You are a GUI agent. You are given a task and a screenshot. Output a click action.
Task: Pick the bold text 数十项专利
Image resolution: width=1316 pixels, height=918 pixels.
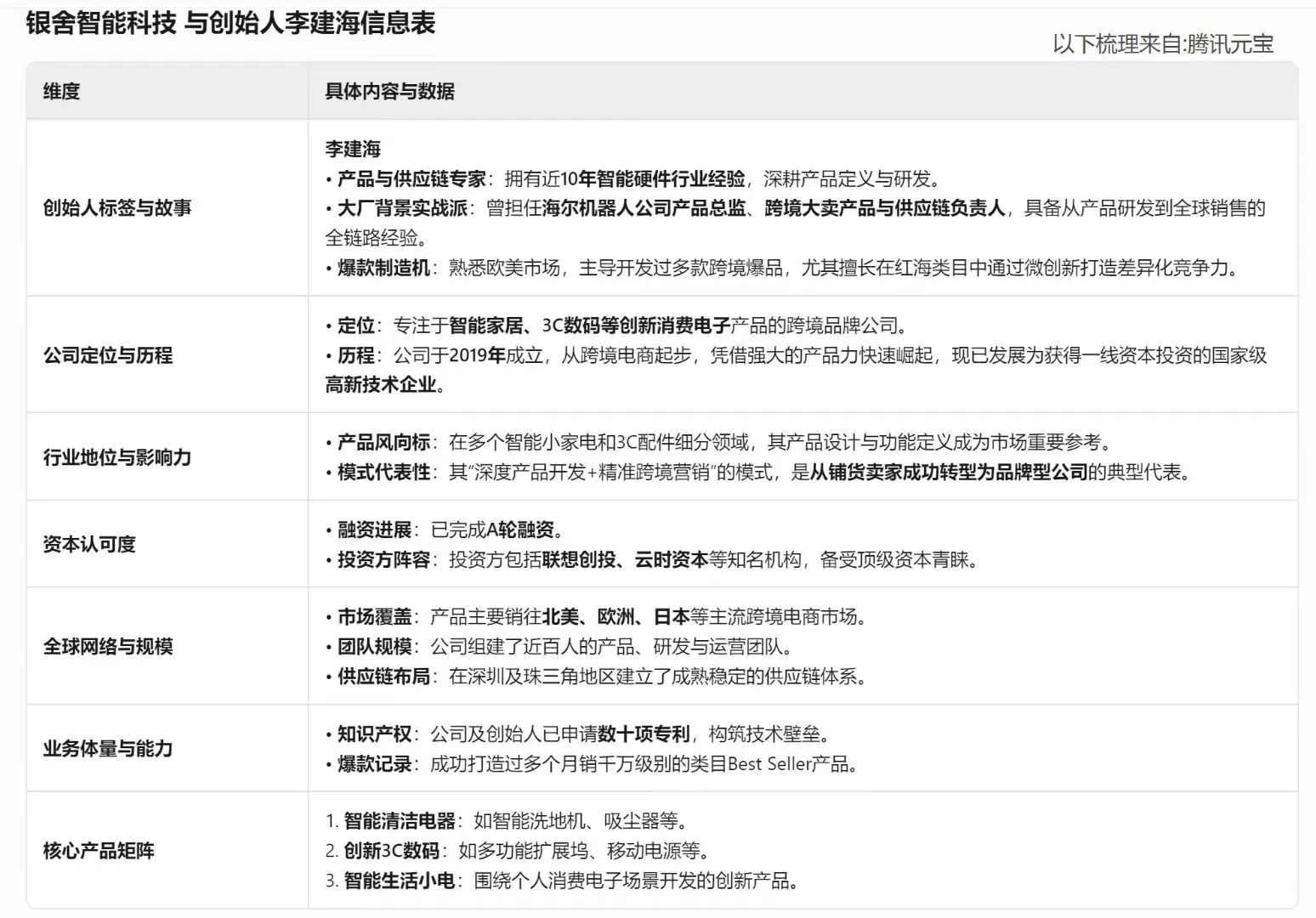pos(644,734)
